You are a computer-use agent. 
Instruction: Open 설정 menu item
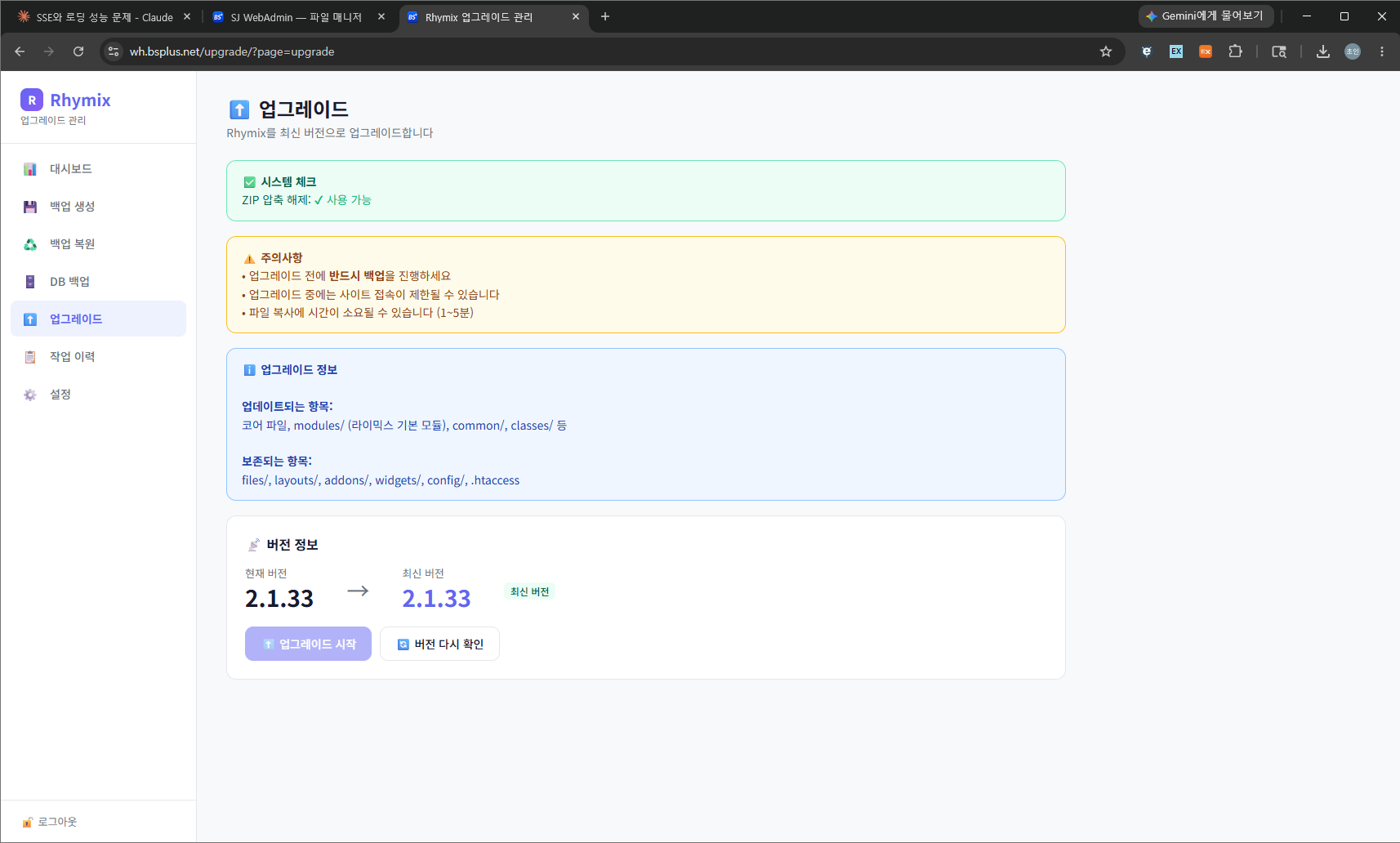click(98, 395)
